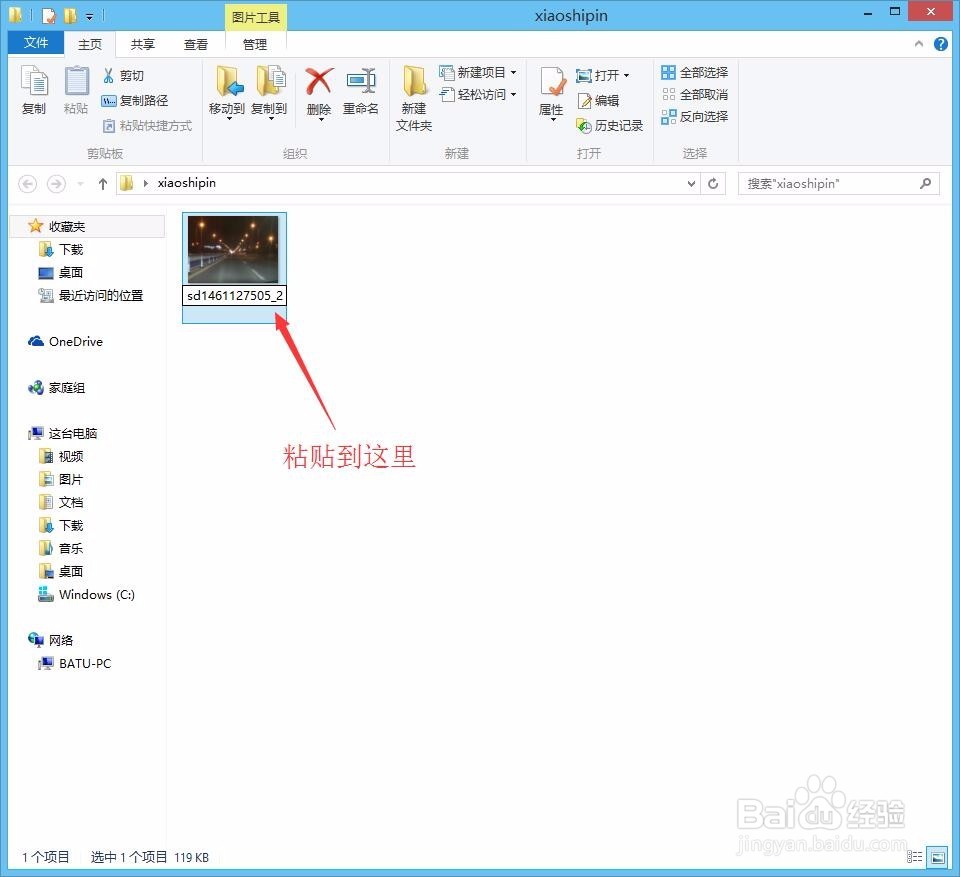Click 反向选择 (Invert selection)
This screenshot has height=877, width=960.
695,116
